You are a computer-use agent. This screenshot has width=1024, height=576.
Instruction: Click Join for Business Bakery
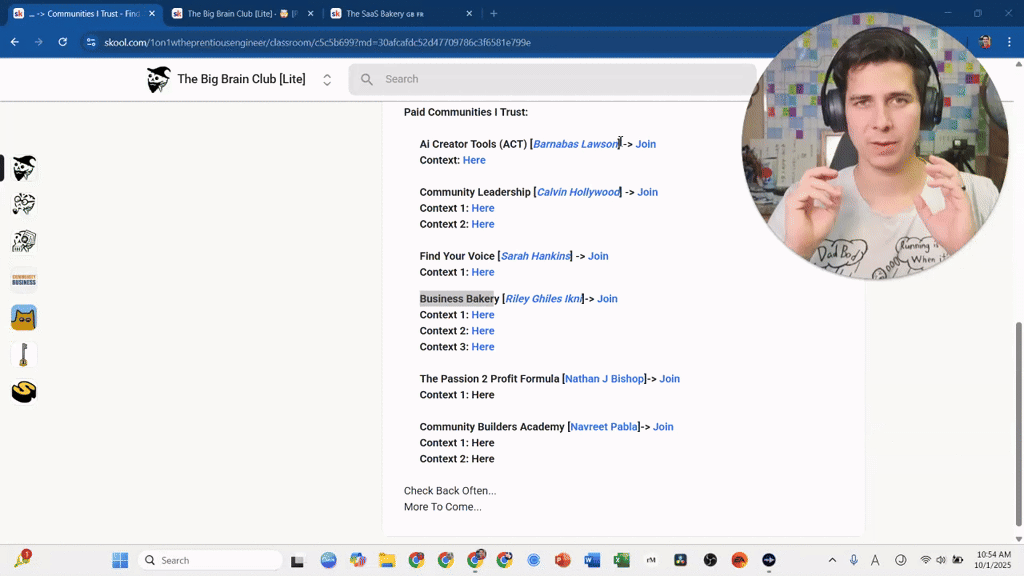[607, 298]
